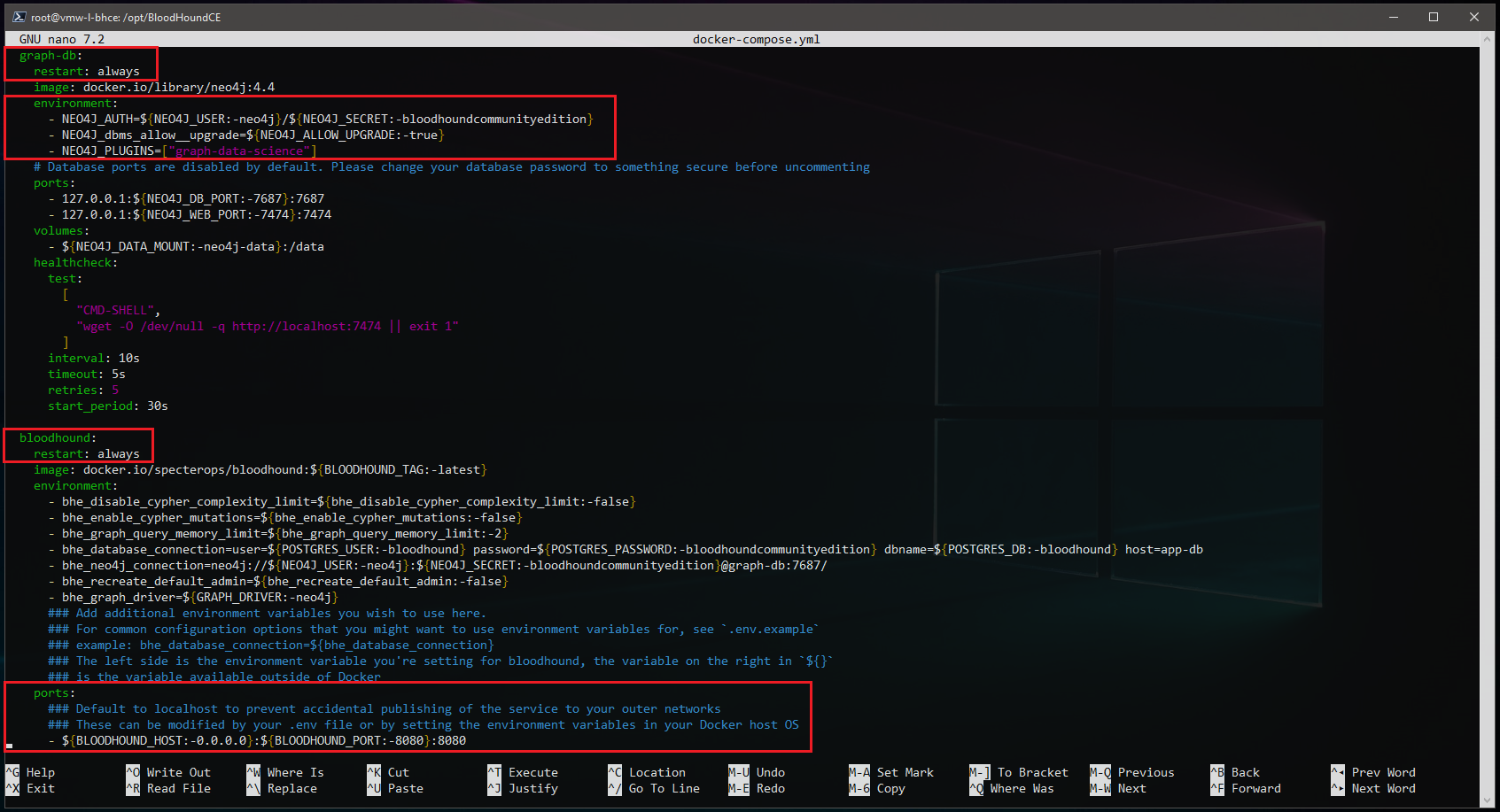
Task: Click the healthcheck key line
Action: coord(76,262)
